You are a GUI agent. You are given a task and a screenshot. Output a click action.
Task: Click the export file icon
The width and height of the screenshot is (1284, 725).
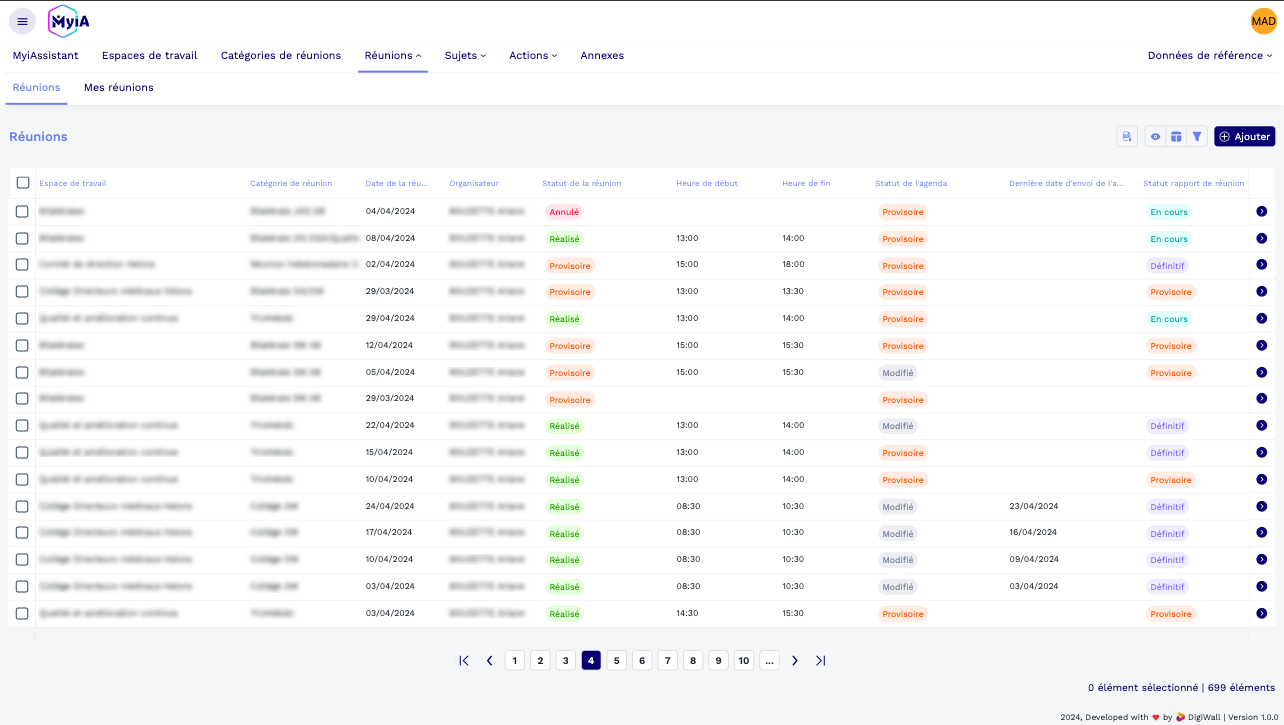pos(1127,137)
